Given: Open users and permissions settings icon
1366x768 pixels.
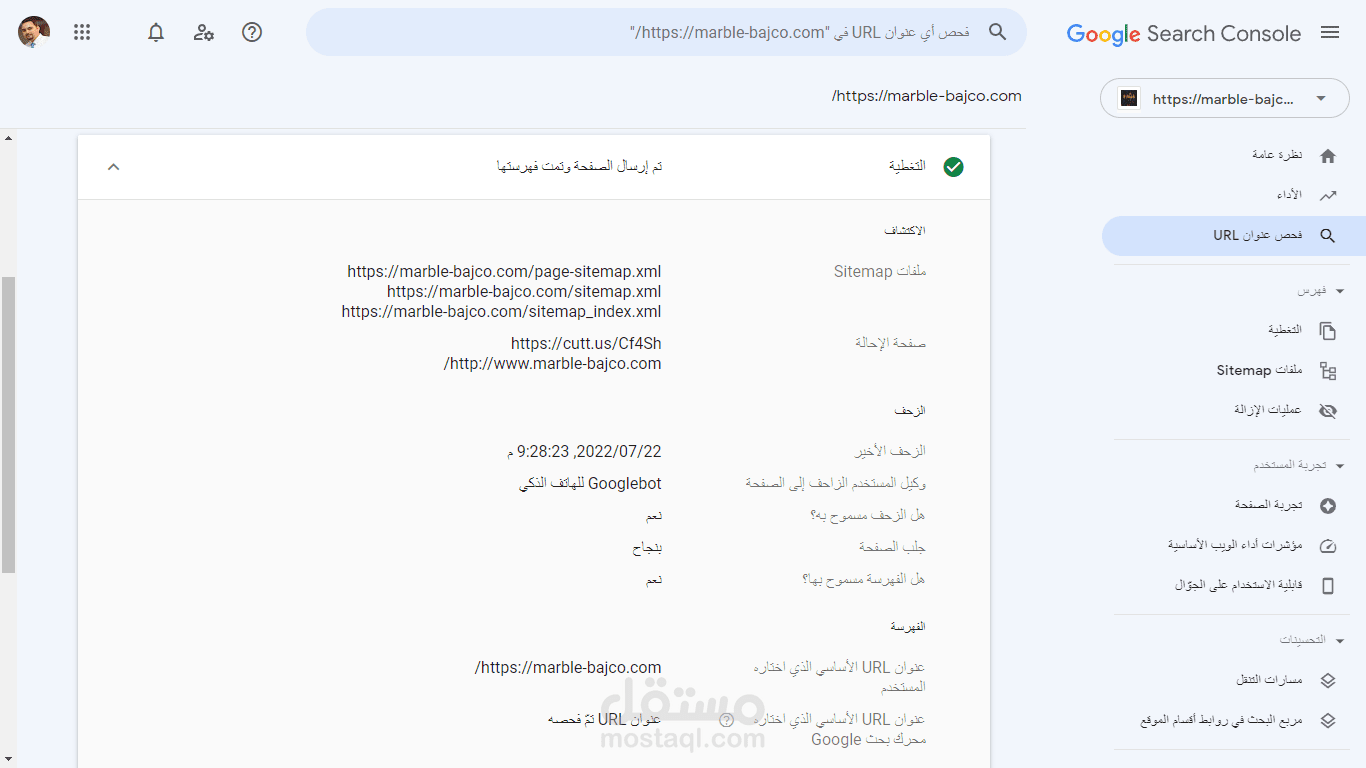Looking at the screenshot, I should pyautogui.click(x=204, y=32).
